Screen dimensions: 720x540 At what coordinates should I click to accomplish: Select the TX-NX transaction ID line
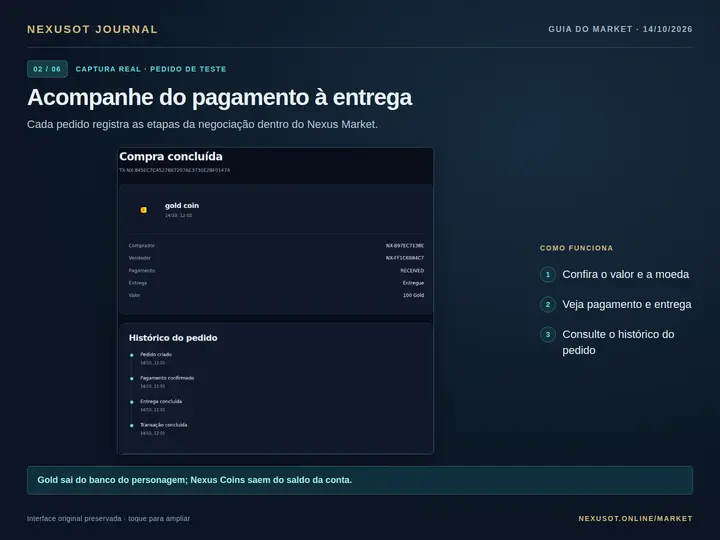pos(174,170)
